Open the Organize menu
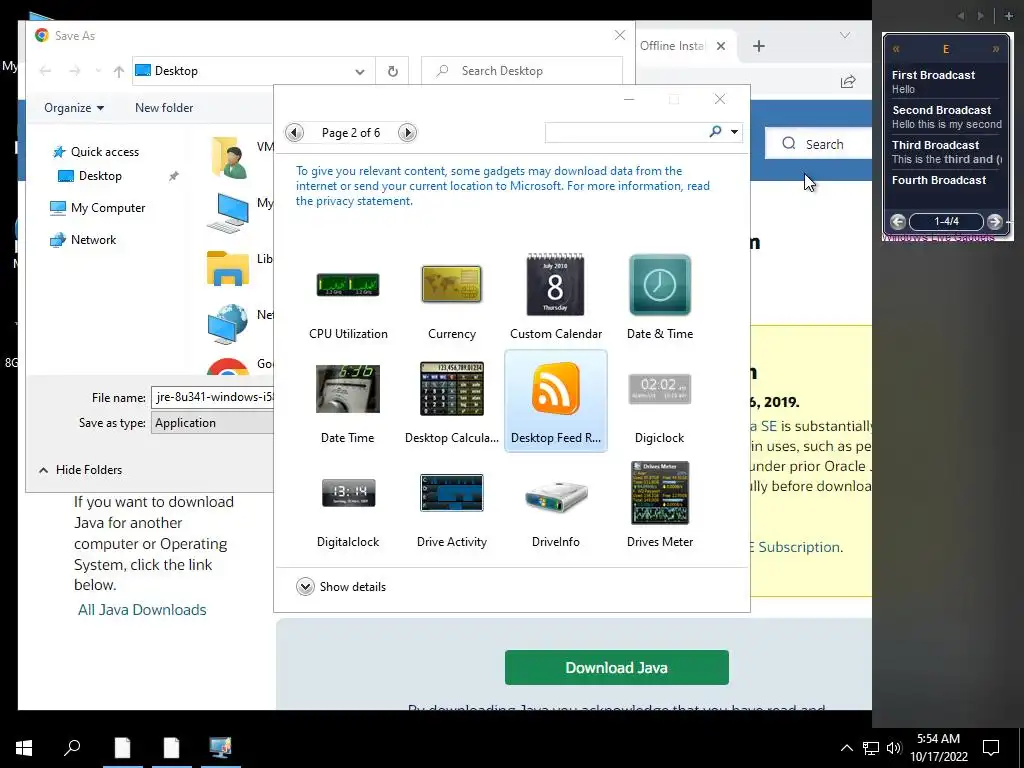1024x768 pixels. pos(74,108)
